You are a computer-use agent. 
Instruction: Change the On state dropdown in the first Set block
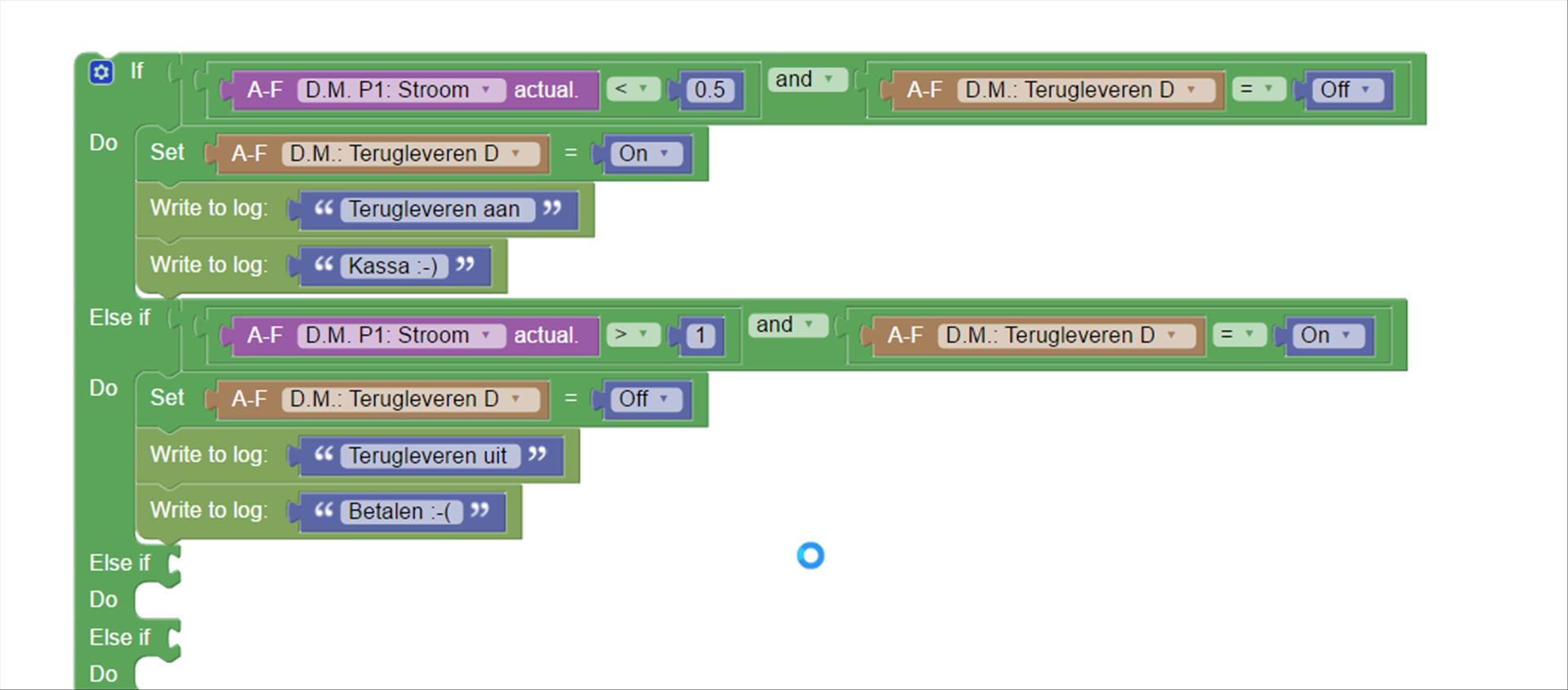point(646,154)
